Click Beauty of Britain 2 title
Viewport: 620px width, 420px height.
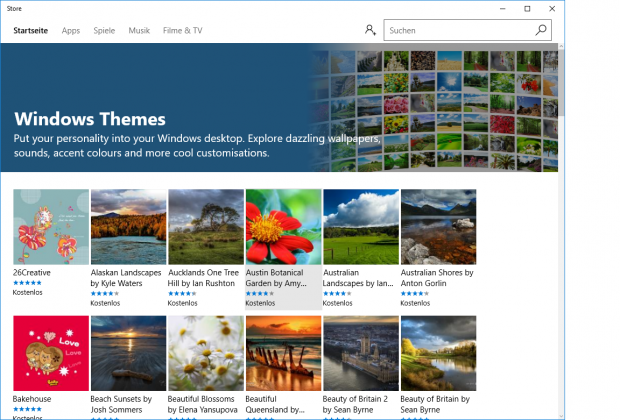coord(355,404)
